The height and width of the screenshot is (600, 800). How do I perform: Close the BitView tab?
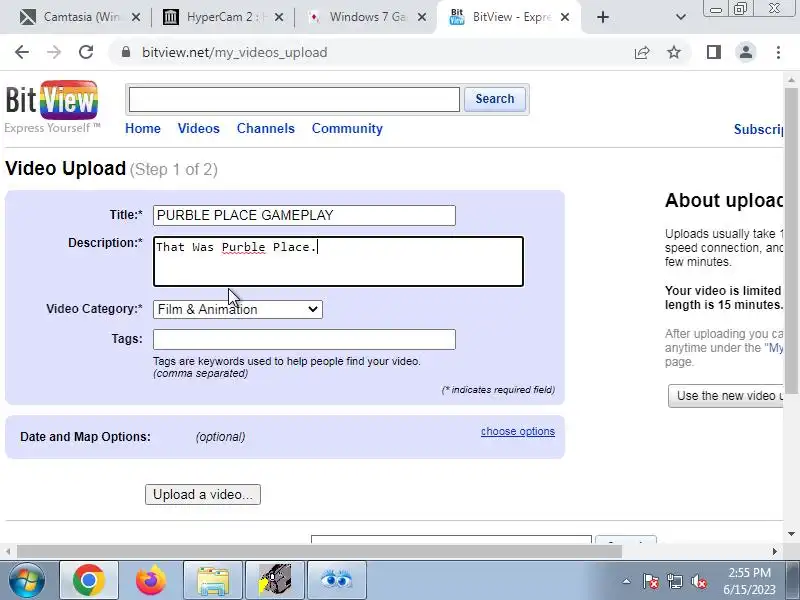(565, 17)
